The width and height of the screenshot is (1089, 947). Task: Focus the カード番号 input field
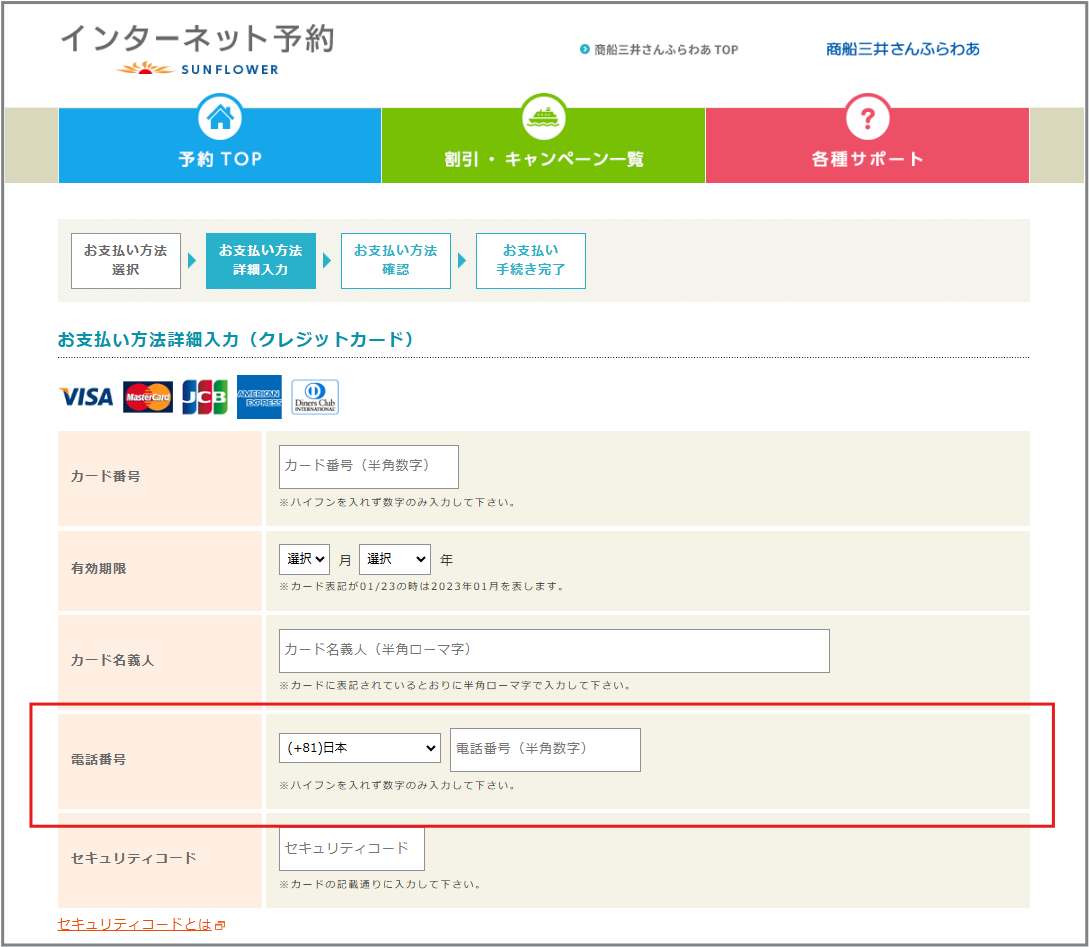[x=368, y=466]
